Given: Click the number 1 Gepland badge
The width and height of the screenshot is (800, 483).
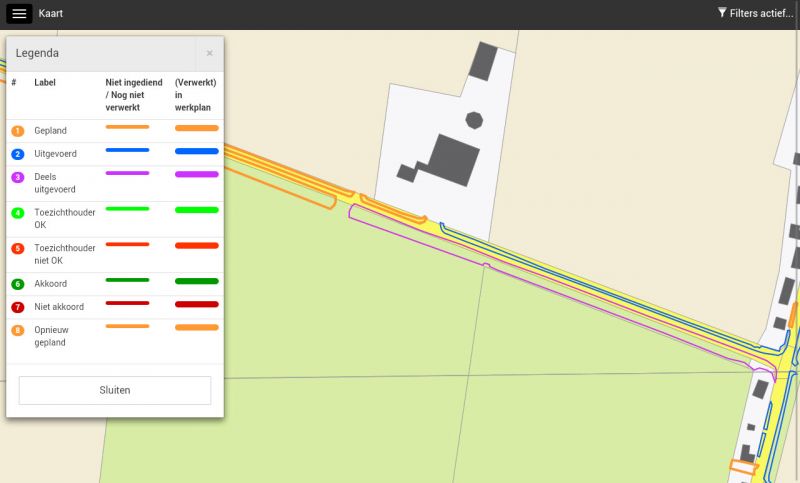Looking at the screenshot, I should (x=18, y=131).
